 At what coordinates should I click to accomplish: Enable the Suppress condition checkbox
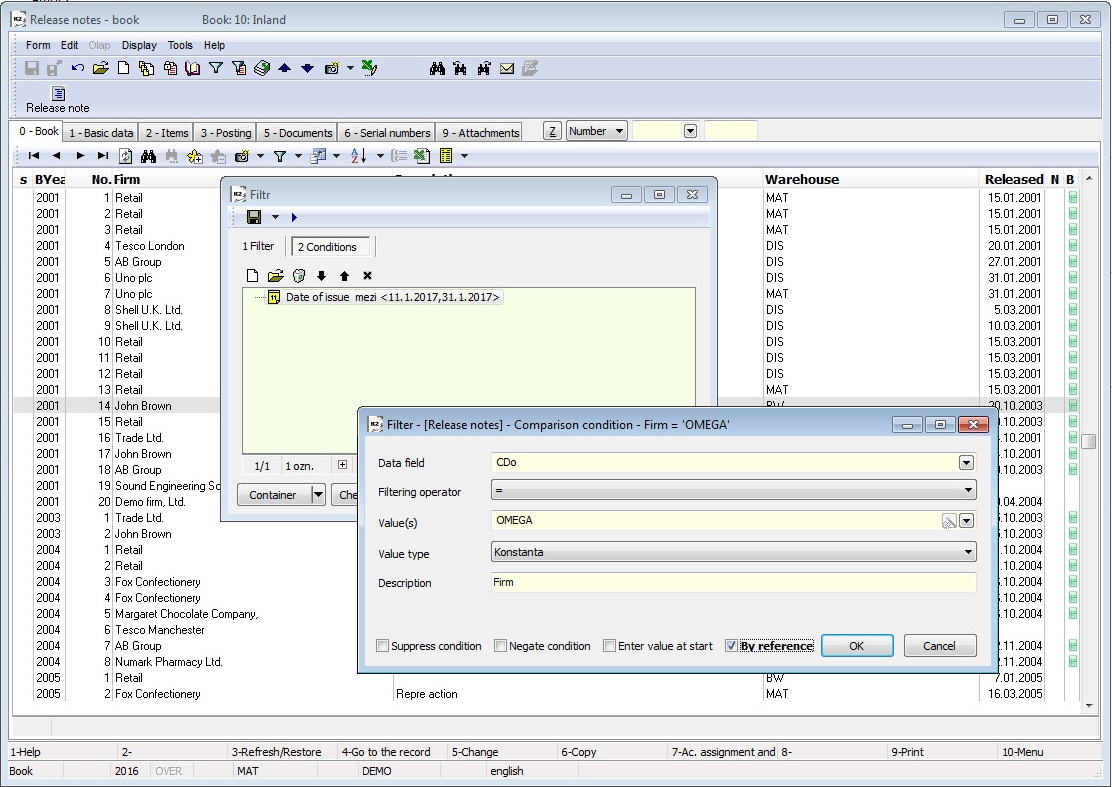383,646
